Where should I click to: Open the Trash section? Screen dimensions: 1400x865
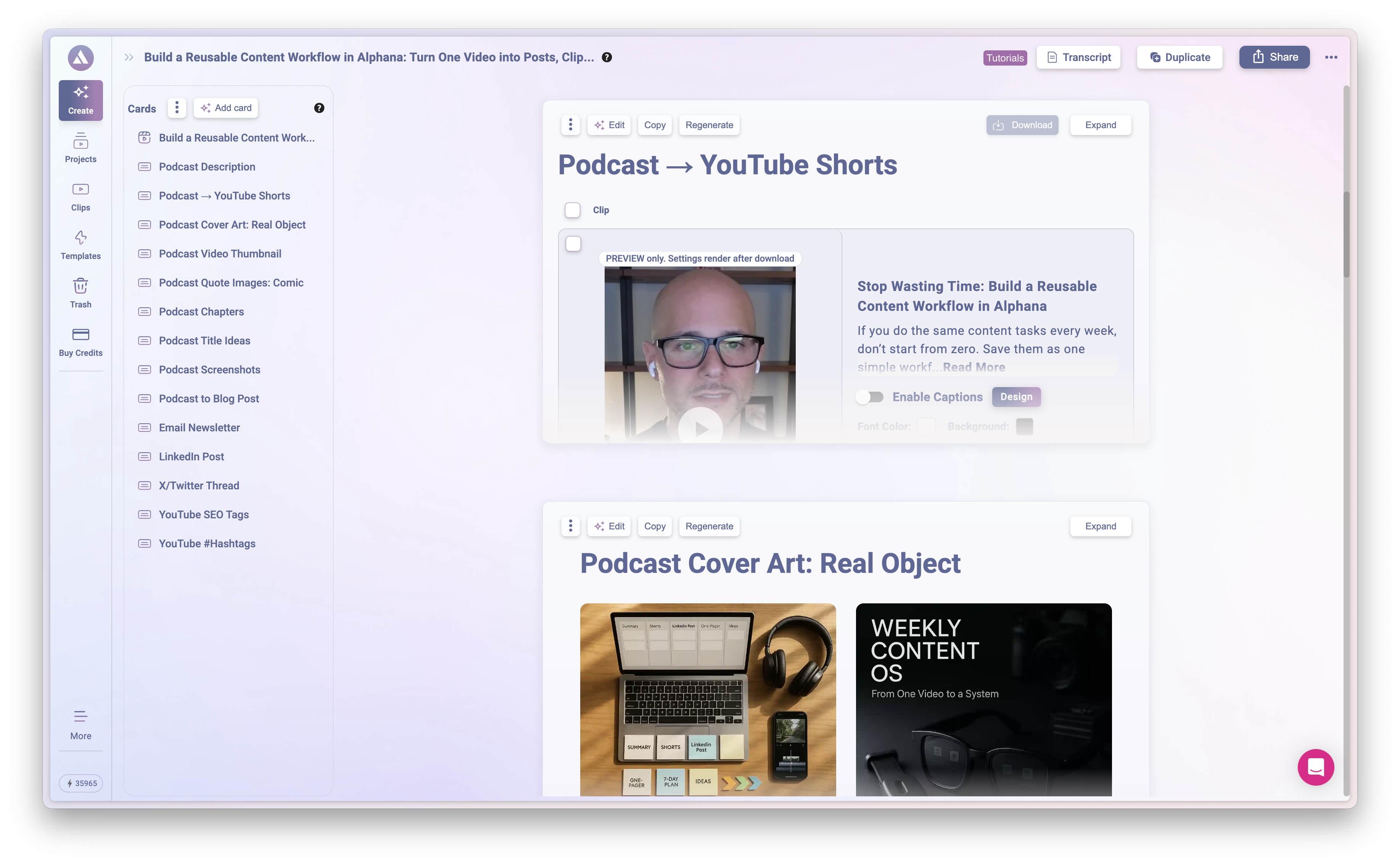80,293
